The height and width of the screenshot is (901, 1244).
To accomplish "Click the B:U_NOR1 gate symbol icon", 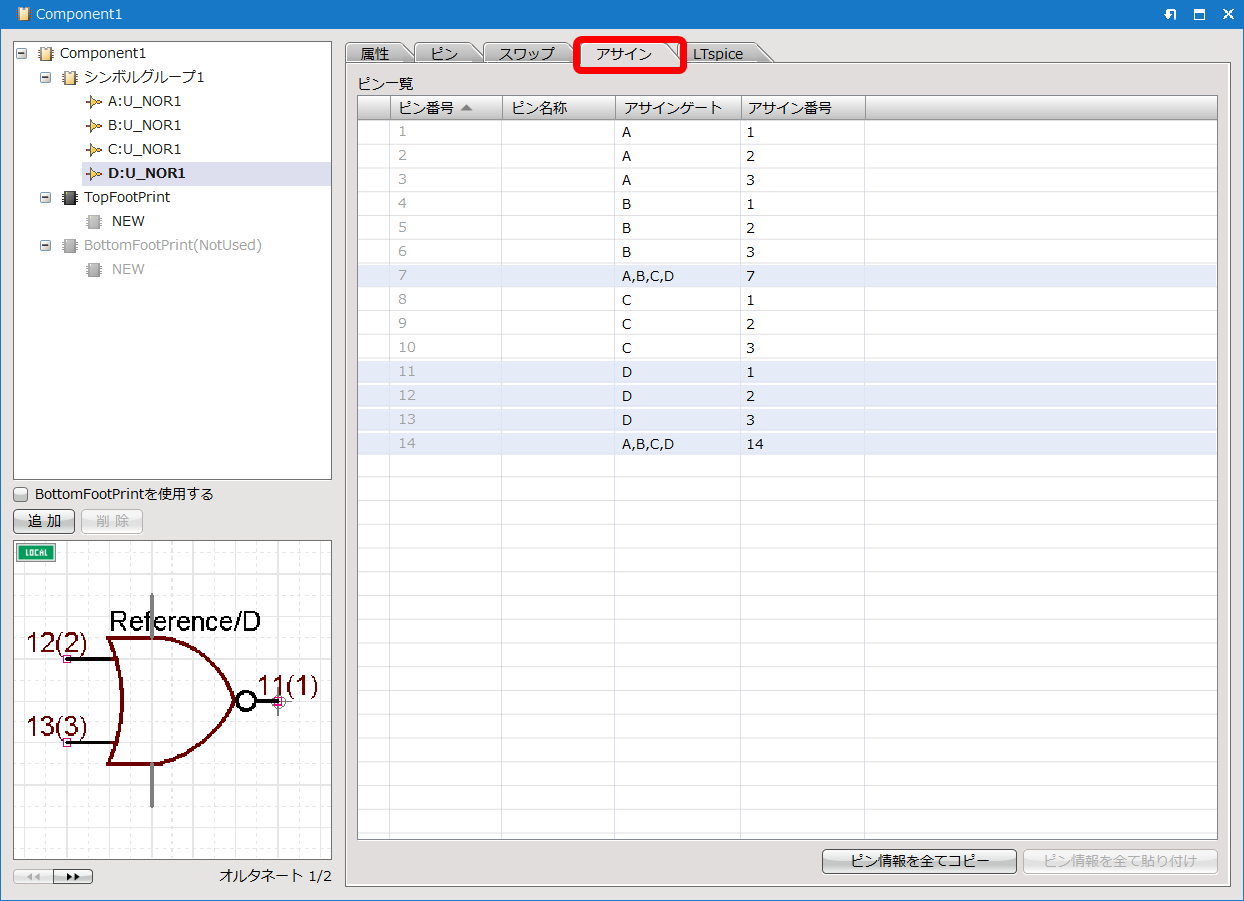I will coord(94,125).
